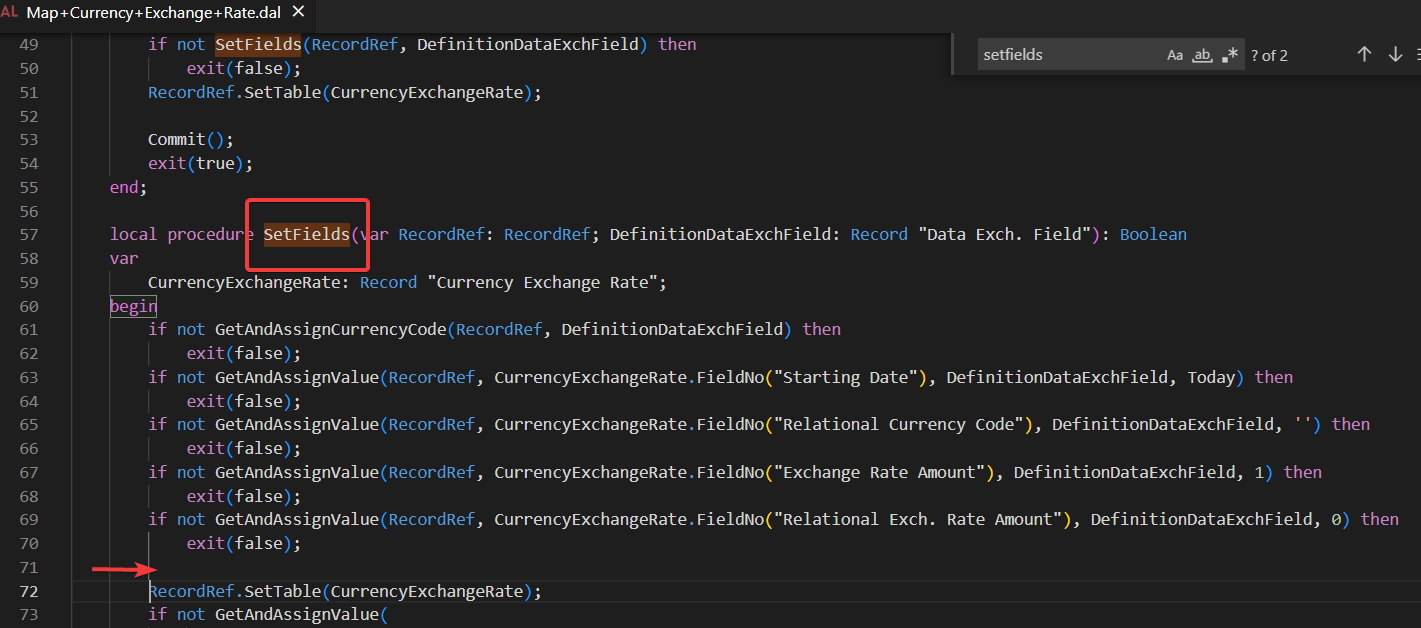Viewport: 1421px width, 628px height.
Task: Click line number 57 in the gutter
Action: click(30, 233)
